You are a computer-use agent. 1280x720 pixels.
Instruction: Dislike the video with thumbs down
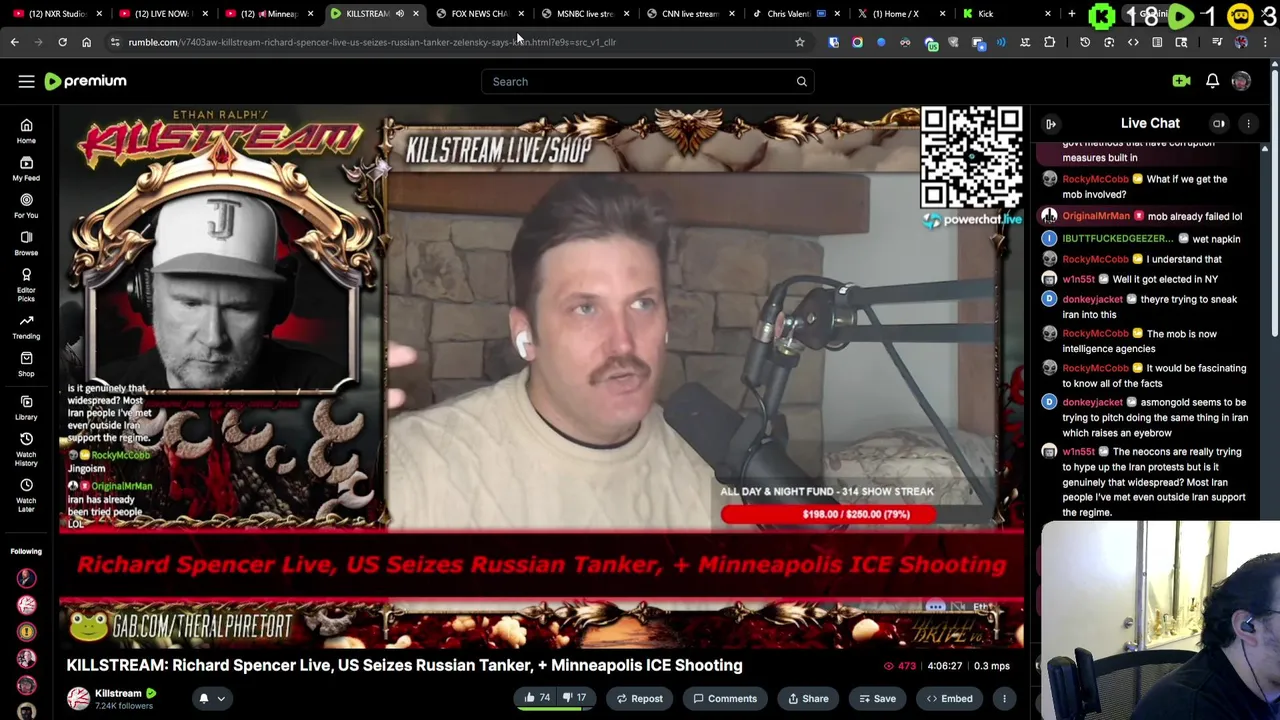click(x=575, y=698)
